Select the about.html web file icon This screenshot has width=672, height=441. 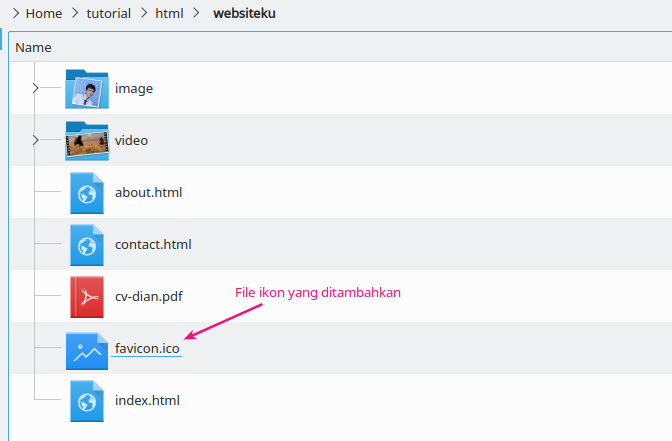tap(87, 193)
